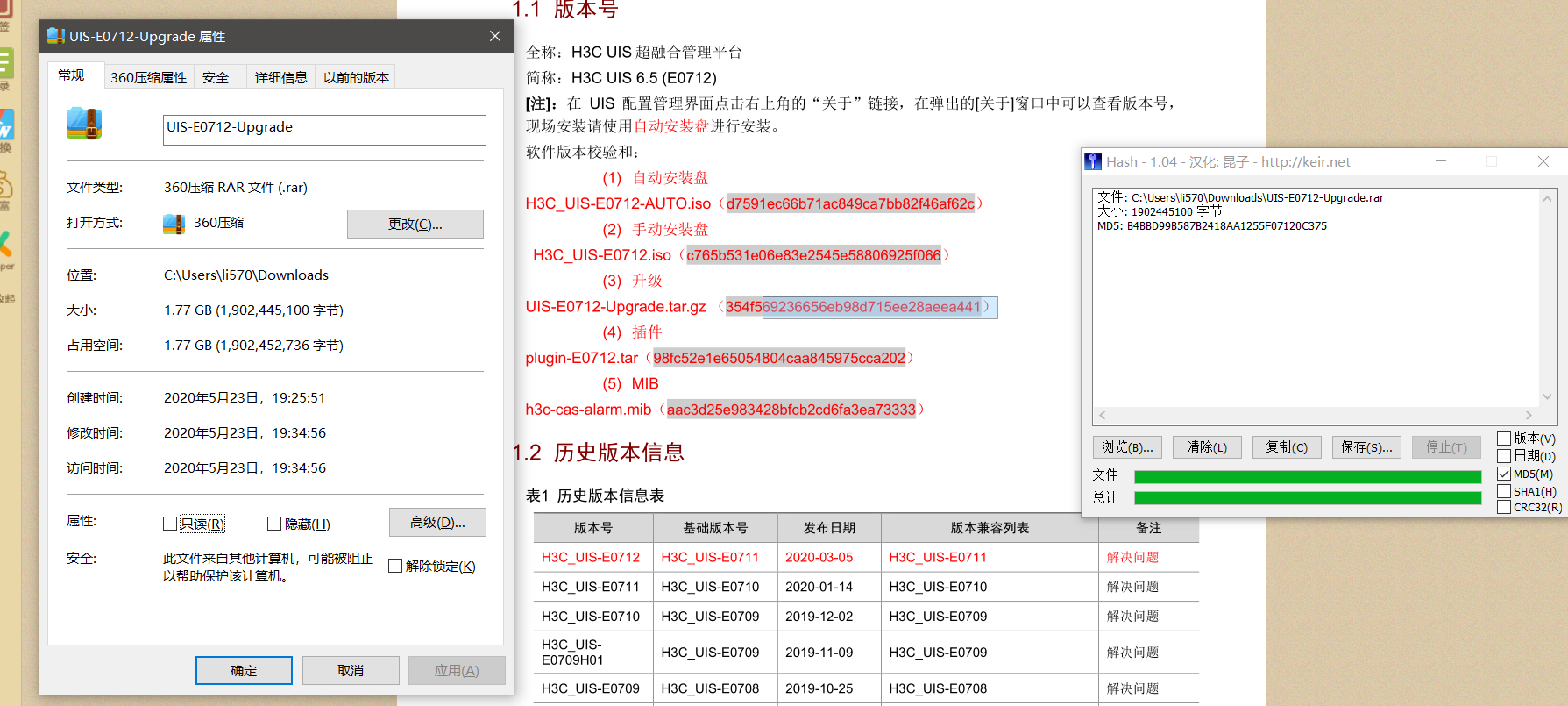Click the 发布日期 table column header

tap(829, 528)
